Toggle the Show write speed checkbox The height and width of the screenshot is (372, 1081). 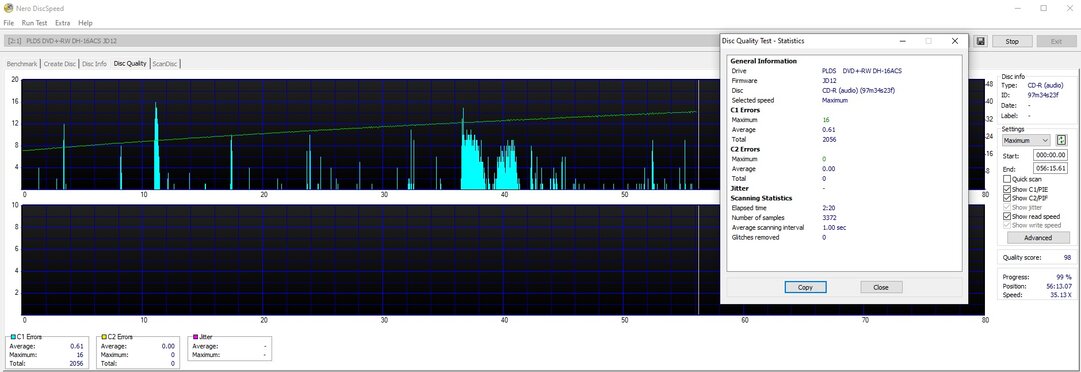tap(1007, 225)
